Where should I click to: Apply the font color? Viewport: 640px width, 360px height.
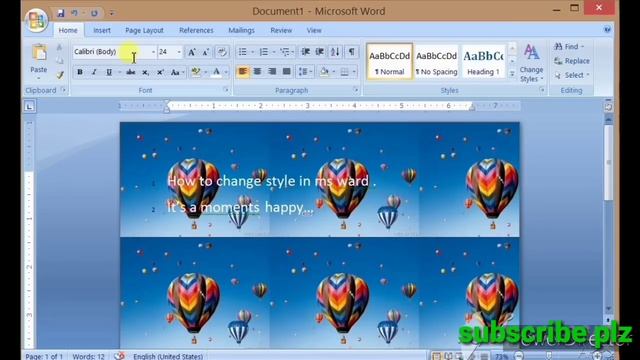click(217, 72)
